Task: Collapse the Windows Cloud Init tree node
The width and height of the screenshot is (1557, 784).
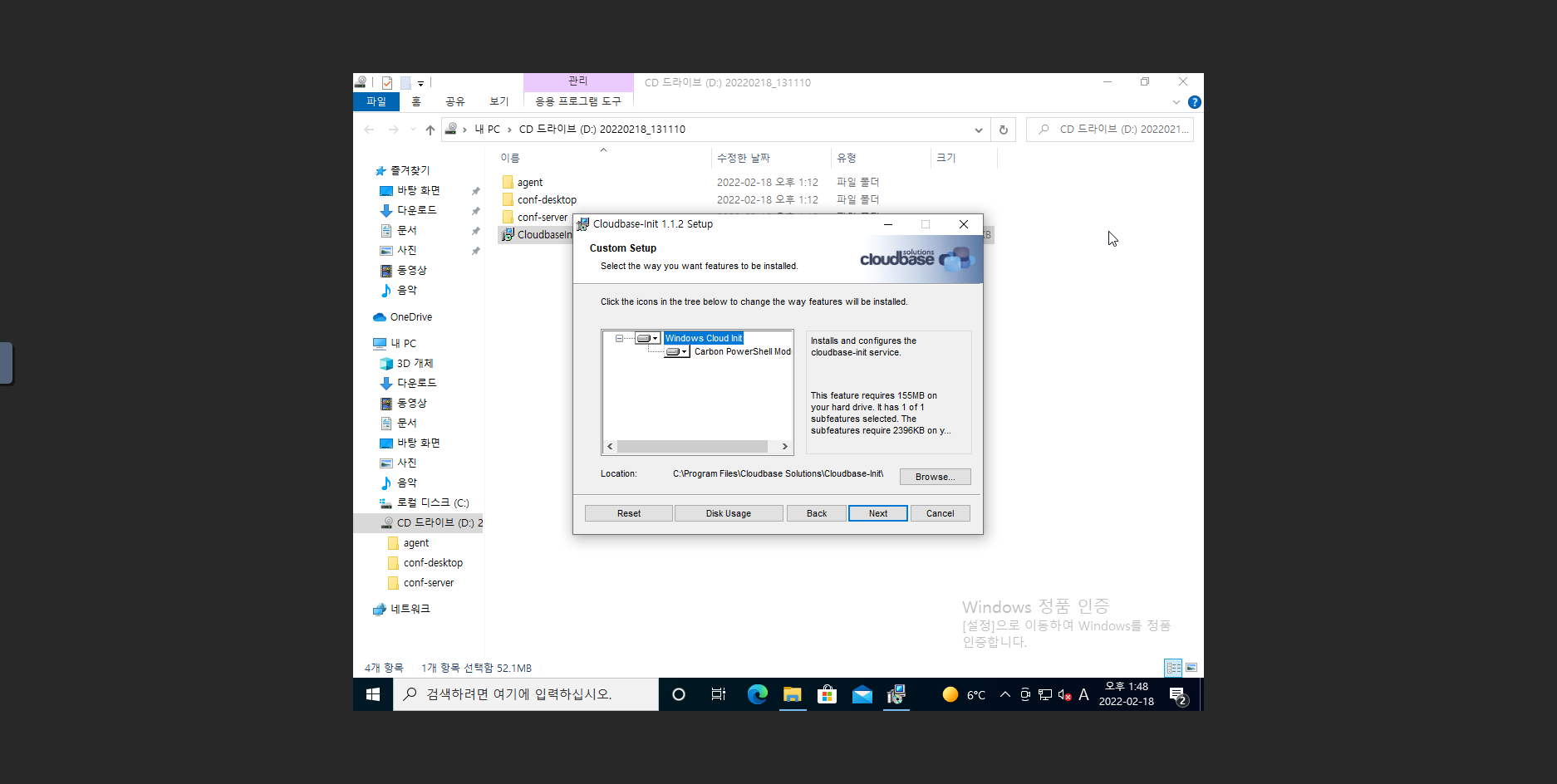Action: coord(619,338)
